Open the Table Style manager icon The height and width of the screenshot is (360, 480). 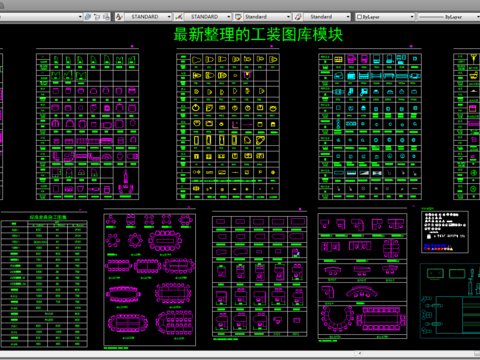tap(238, 17)
